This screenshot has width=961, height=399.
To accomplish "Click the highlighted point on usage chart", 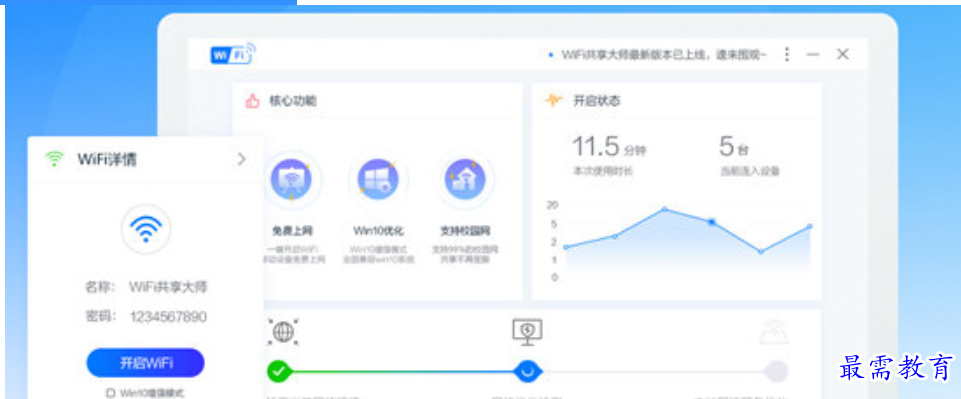I will point(712,222).
